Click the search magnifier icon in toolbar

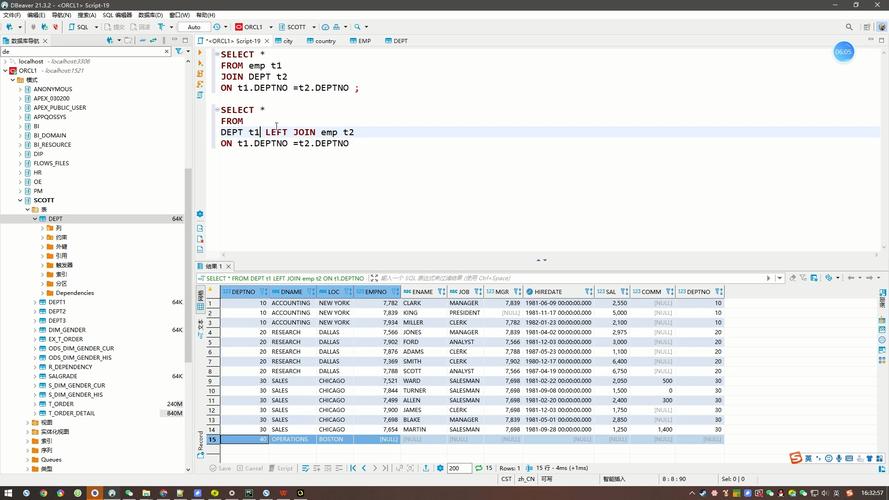point(357,27)
